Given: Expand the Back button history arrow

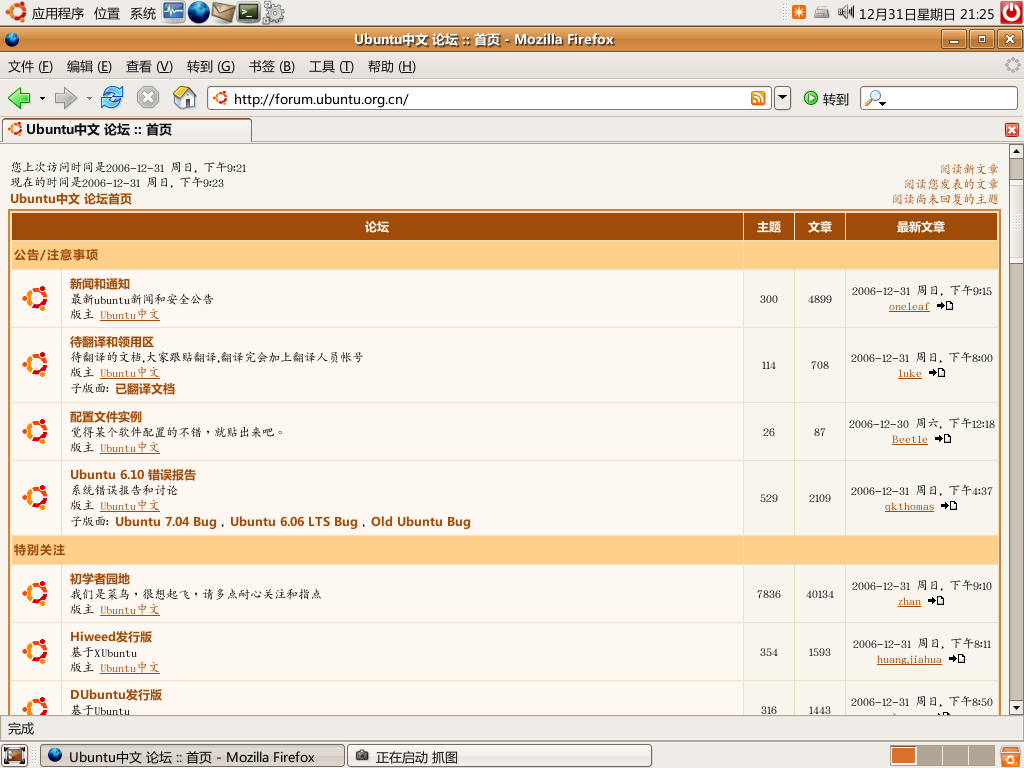Looking at the screenshot, I should coord(42,99).
